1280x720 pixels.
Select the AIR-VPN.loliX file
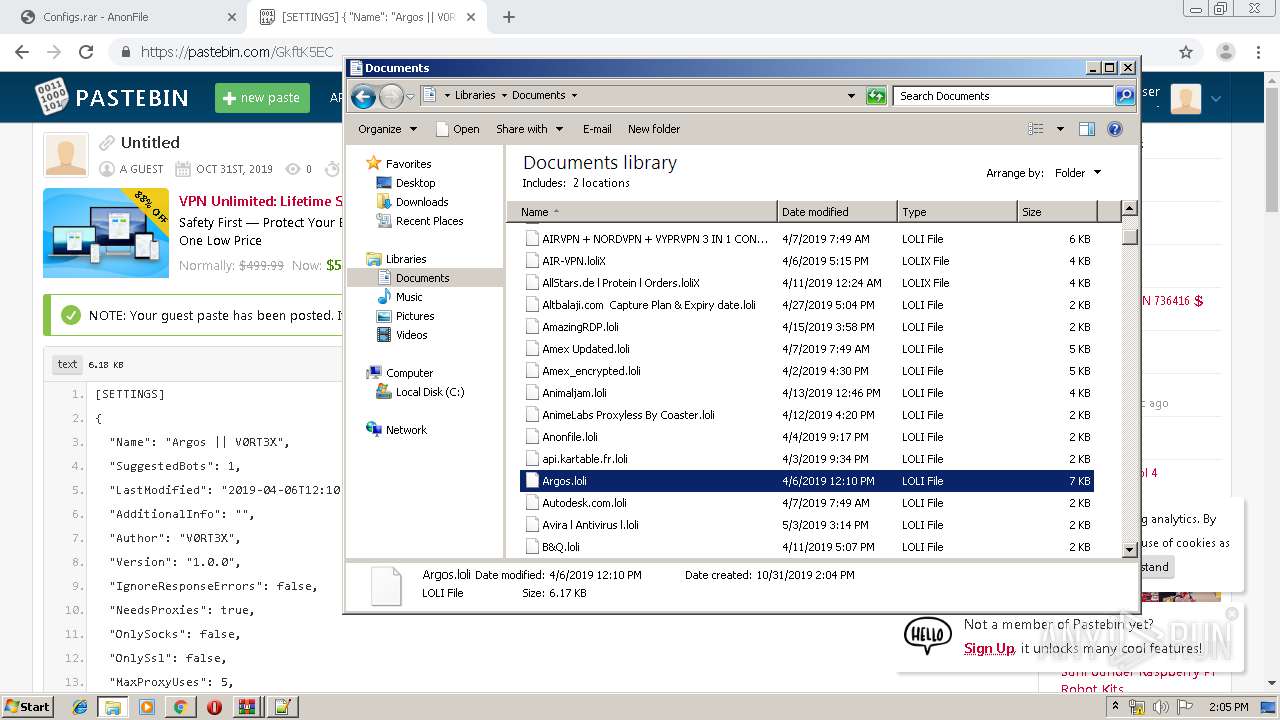[x=574, y=261]
